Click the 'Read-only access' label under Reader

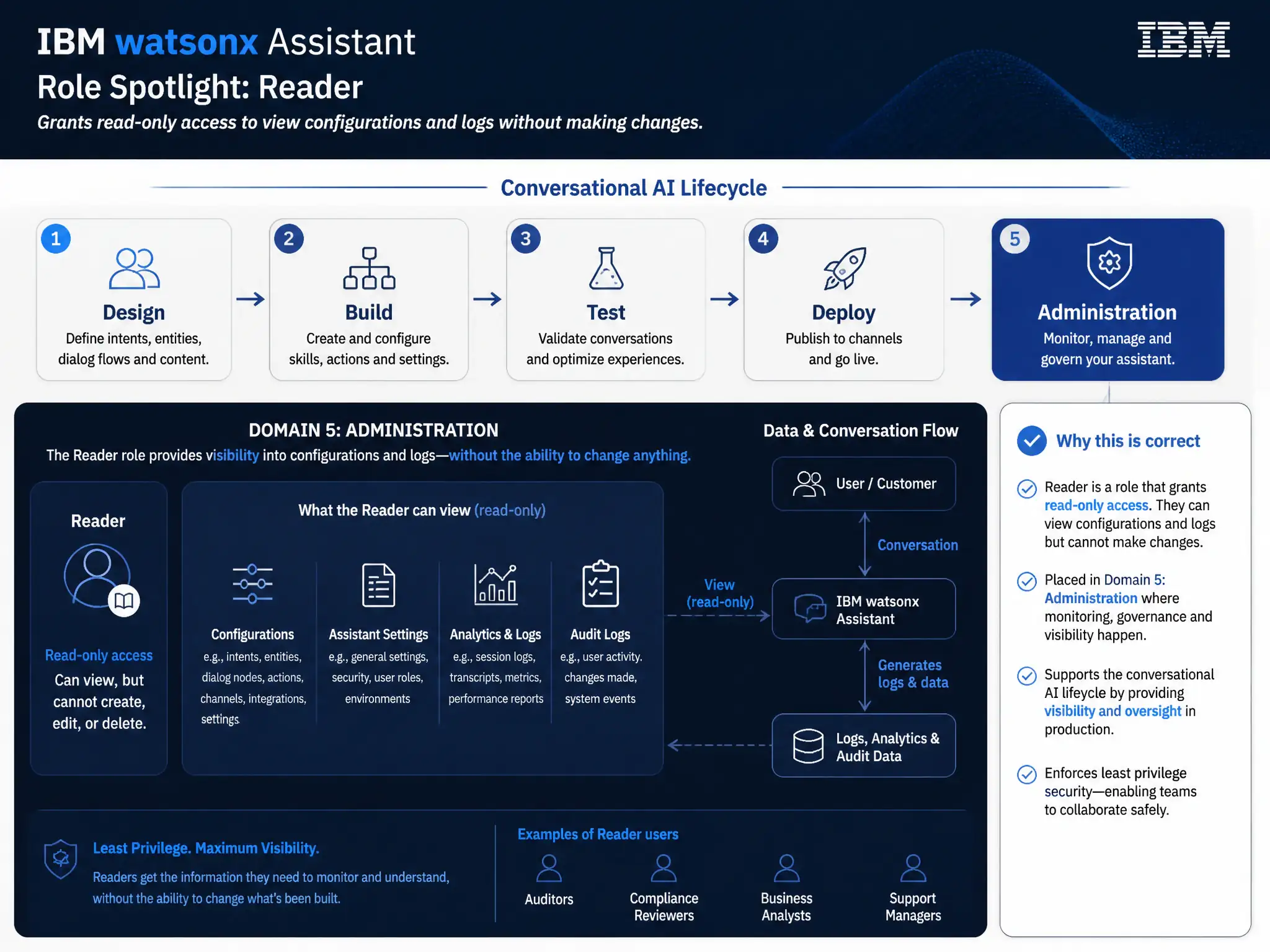click(99, 656)
